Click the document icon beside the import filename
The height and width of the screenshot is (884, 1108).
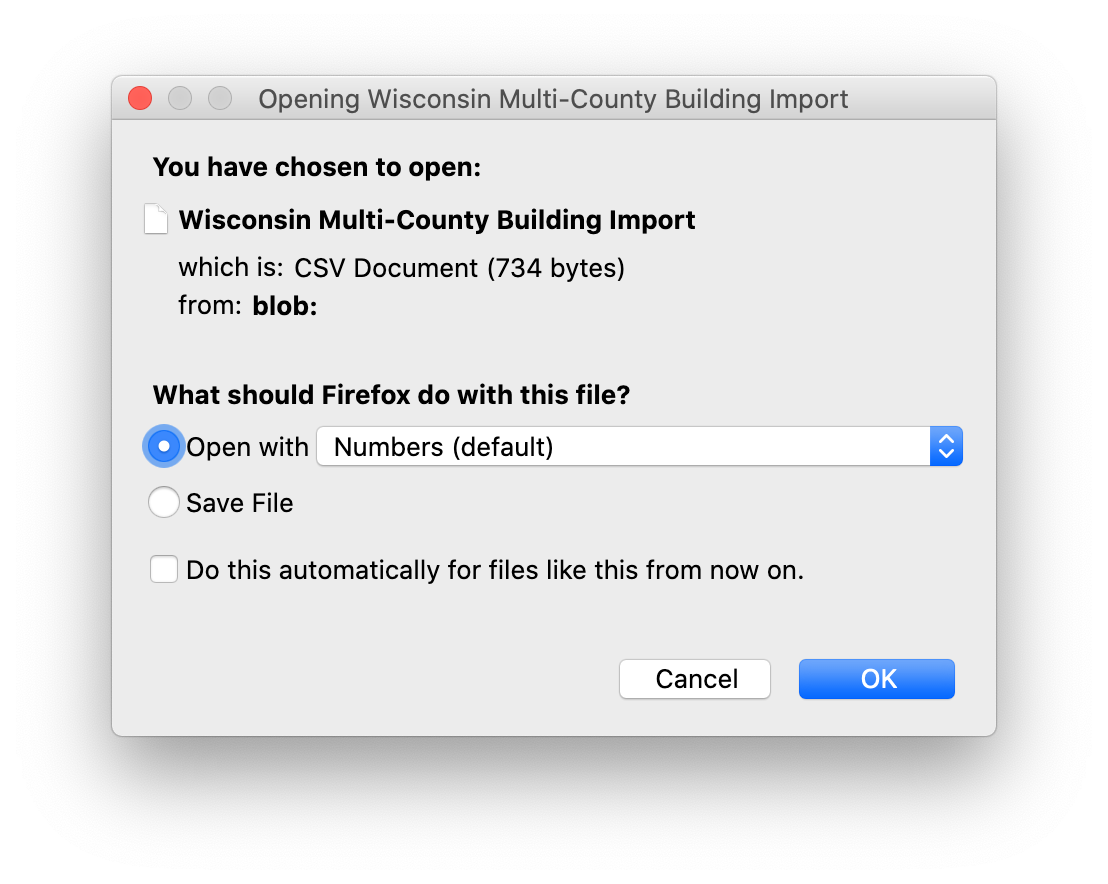(156, 219)
